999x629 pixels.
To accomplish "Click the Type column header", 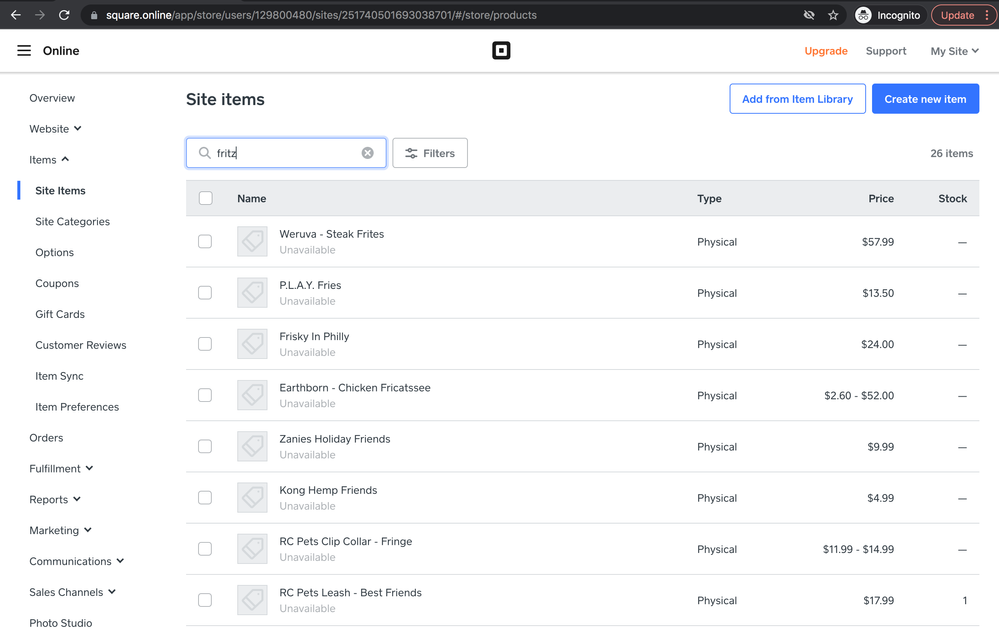I will coord(709,199).
